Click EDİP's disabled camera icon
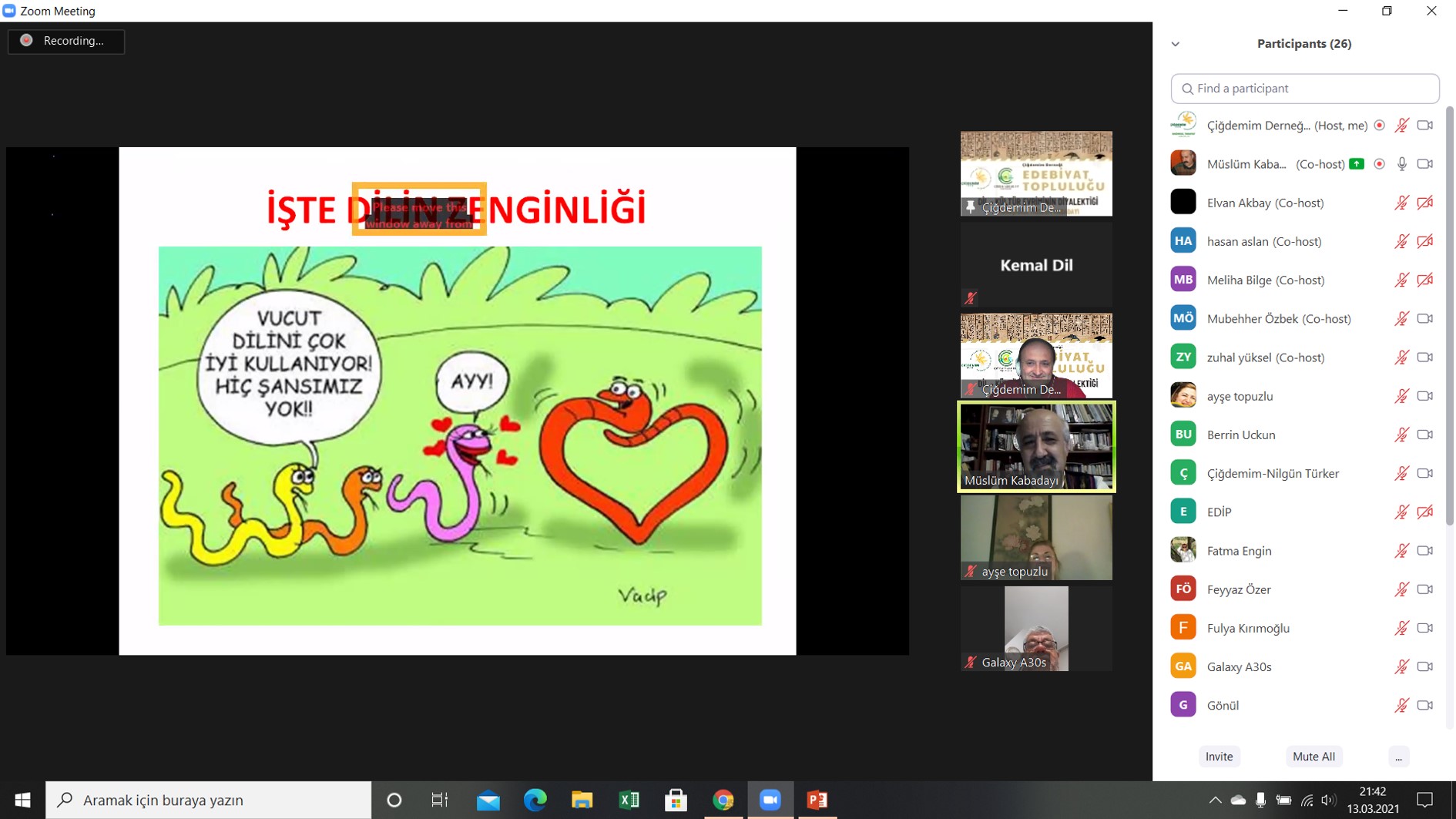Image resolution: width=1456 pixels, height=819 pixels. [1425, 512]
